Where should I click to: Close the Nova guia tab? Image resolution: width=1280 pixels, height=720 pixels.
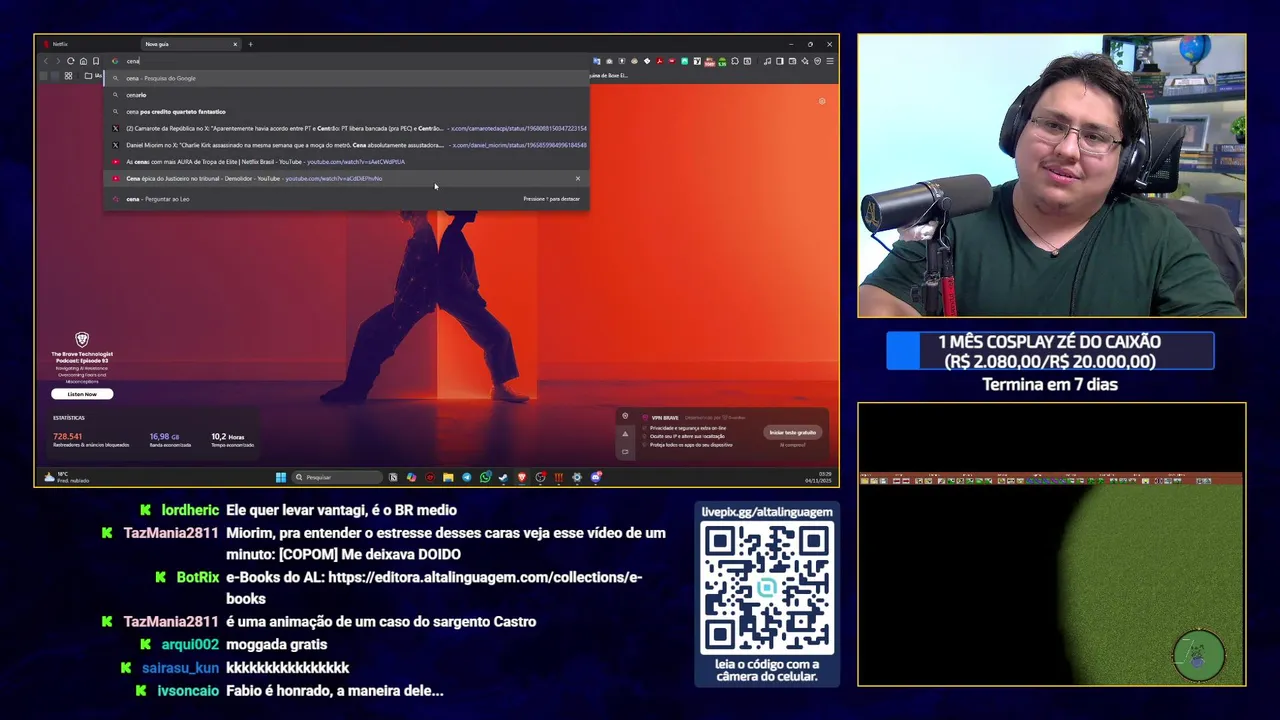(235, 44)
